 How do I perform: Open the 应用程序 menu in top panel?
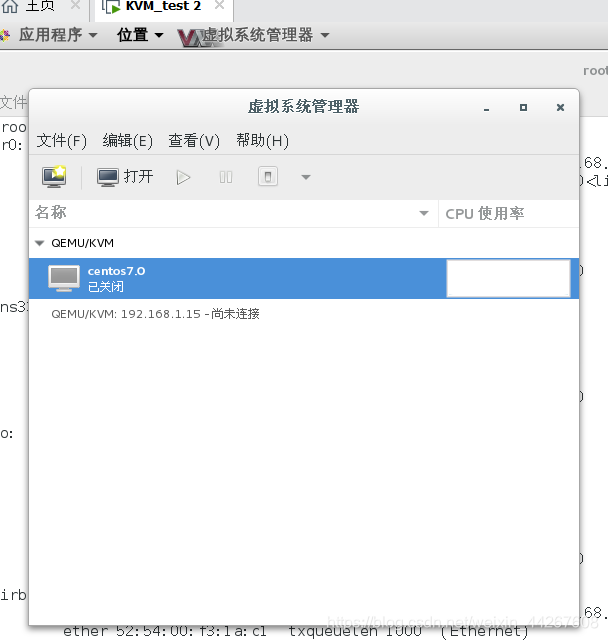click(x=58, y=35)
